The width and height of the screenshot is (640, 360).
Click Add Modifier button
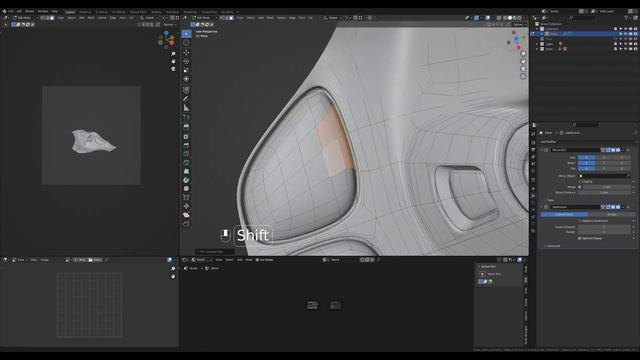click(x=588, y=142)
